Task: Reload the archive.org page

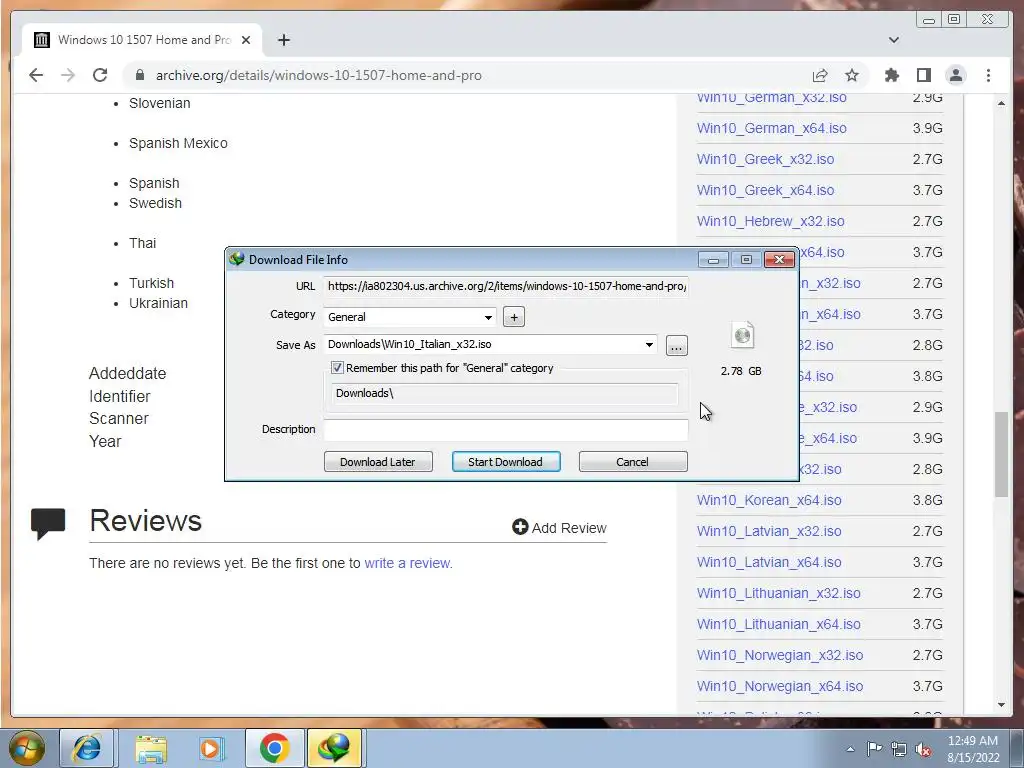Action: click(x=100, y=75)
